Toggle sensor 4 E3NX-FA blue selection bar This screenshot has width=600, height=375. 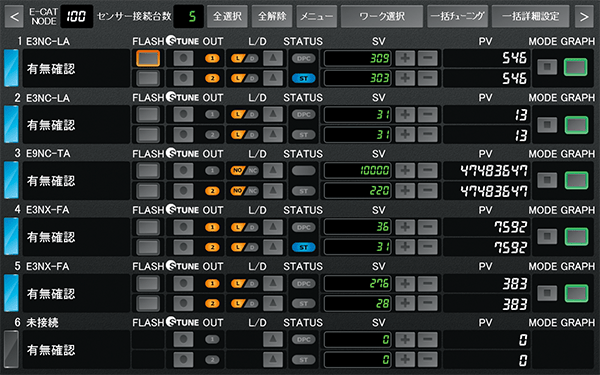pos(11,236)
